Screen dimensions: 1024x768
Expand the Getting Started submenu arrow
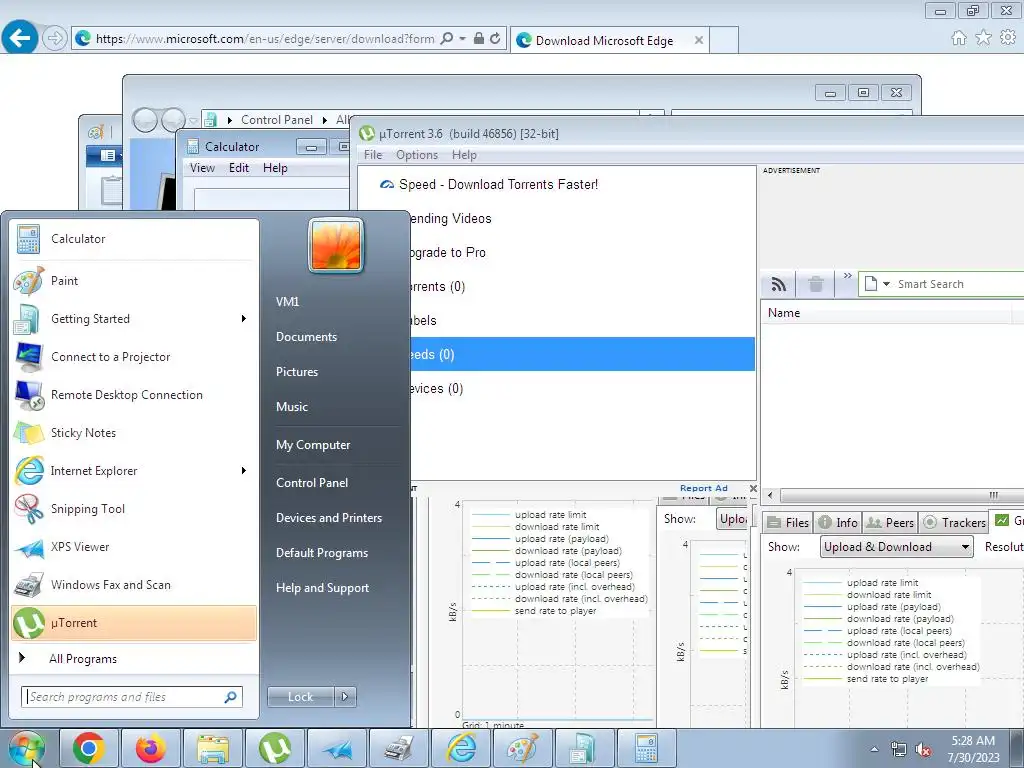pyautogui.click(x=244, y=319)
